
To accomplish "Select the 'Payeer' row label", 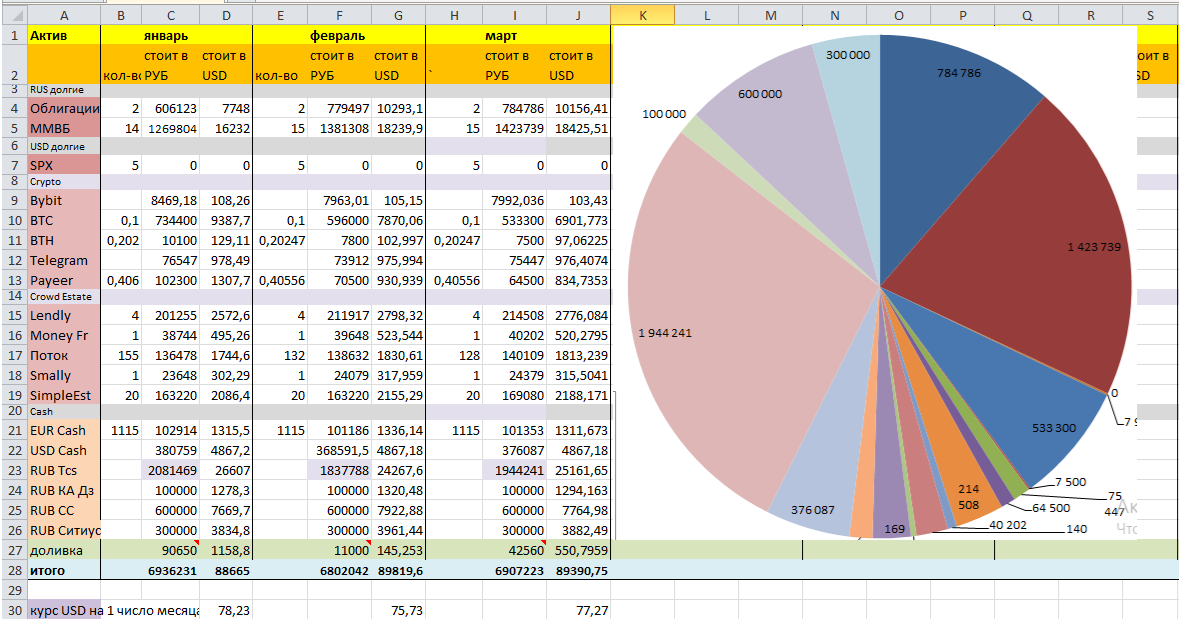I will [x=64, y=280].
